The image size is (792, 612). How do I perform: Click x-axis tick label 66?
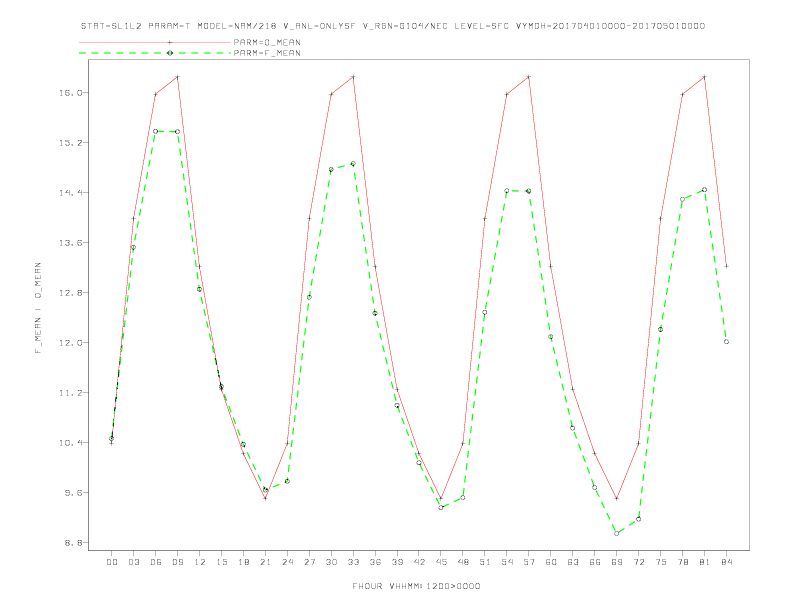tap(595, 562)
